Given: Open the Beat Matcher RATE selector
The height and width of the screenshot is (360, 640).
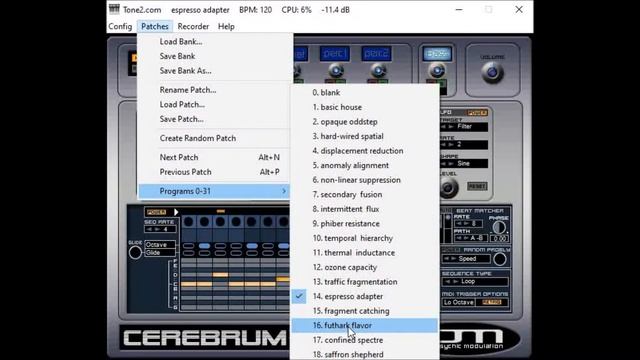Looking at the screenshot, I should click(468, 224).
